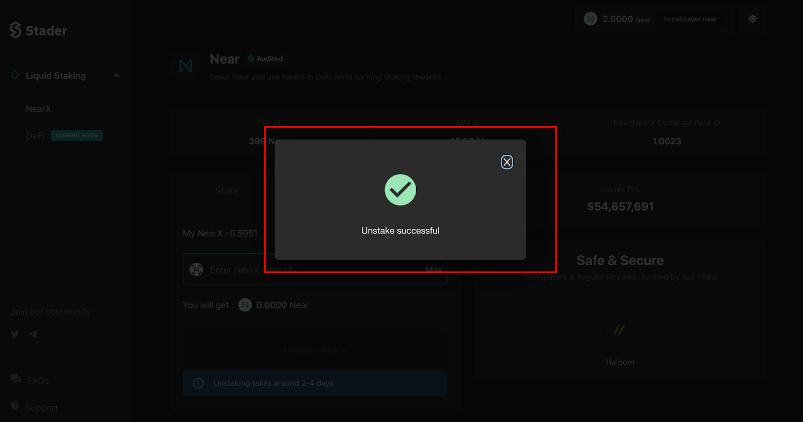Click the Halborn auditor logo
Screen dimensions: 803x422
[x=620, y=329]
